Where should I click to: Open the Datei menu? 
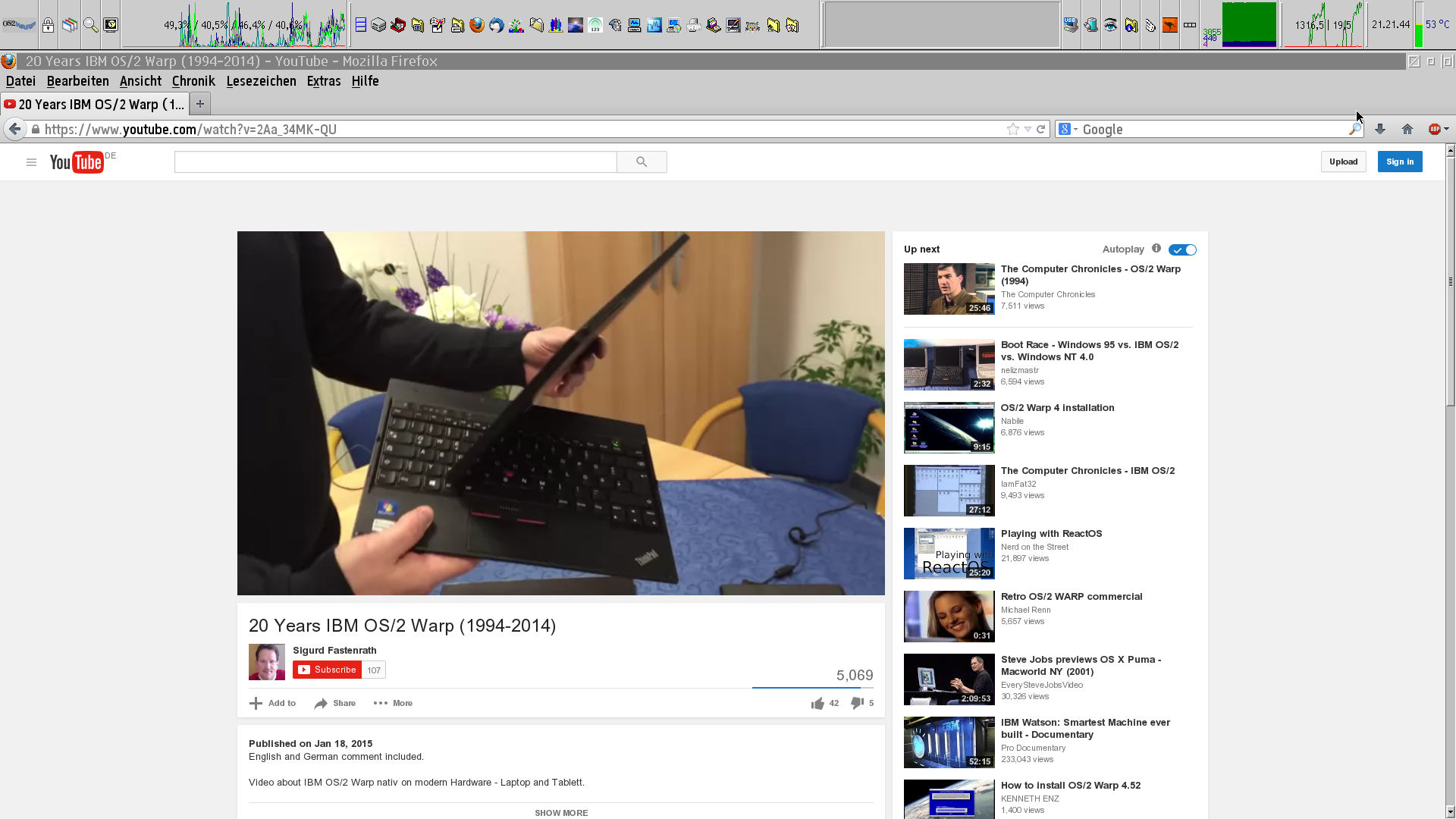point(20,81)
